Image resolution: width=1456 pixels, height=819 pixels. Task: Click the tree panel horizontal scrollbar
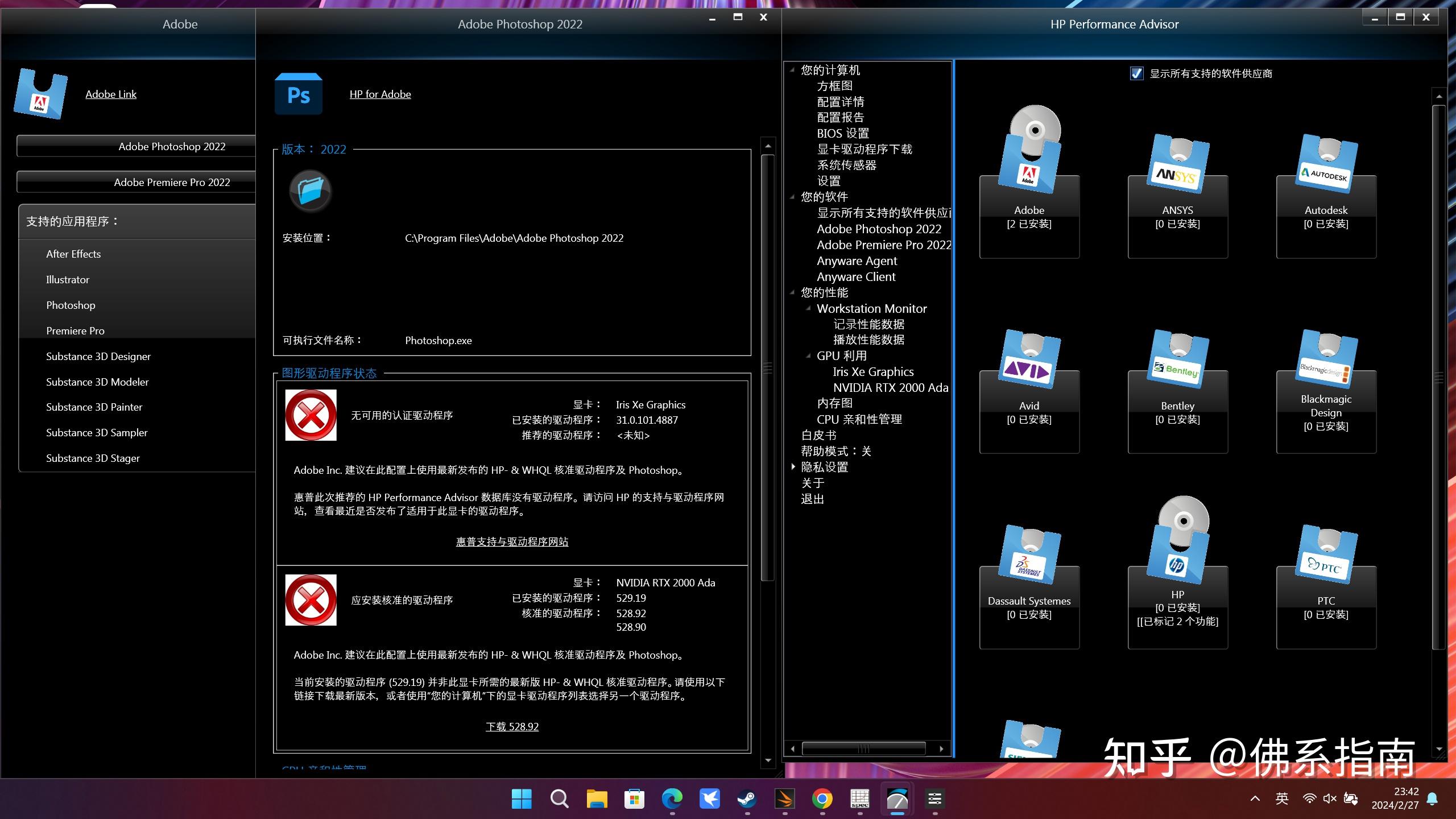pyautogui.click(x=863, y=748)
